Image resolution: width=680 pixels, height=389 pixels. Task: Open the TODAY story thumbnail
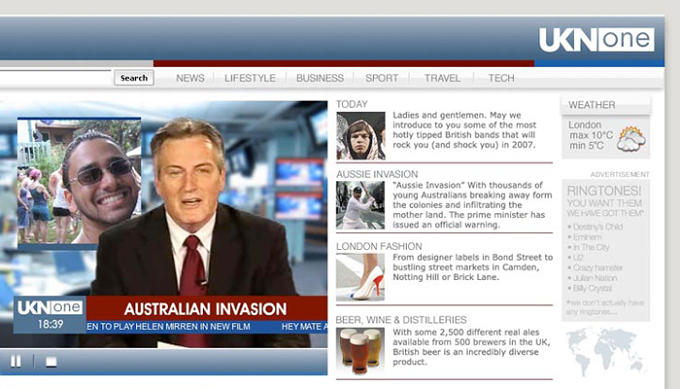tap(361, 136)
